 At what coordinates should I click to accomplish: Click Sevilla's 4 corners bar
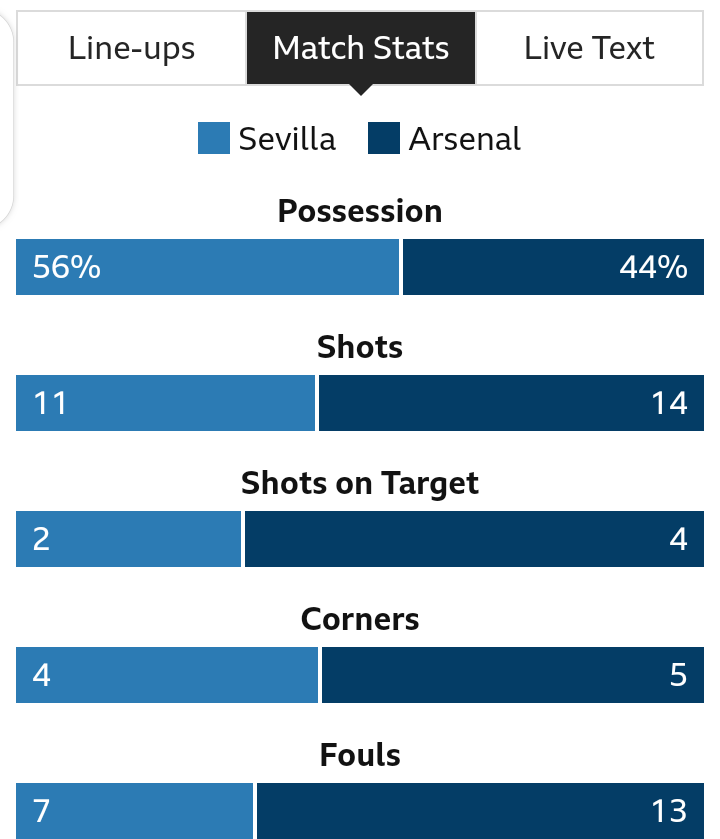[167, 675]
